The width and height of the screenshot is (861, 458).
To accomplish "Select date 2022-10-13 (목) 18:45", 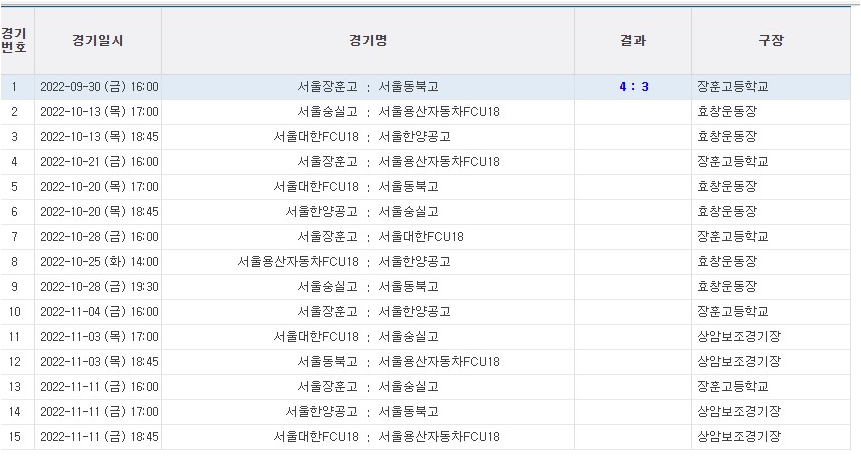I will (99, 137).
